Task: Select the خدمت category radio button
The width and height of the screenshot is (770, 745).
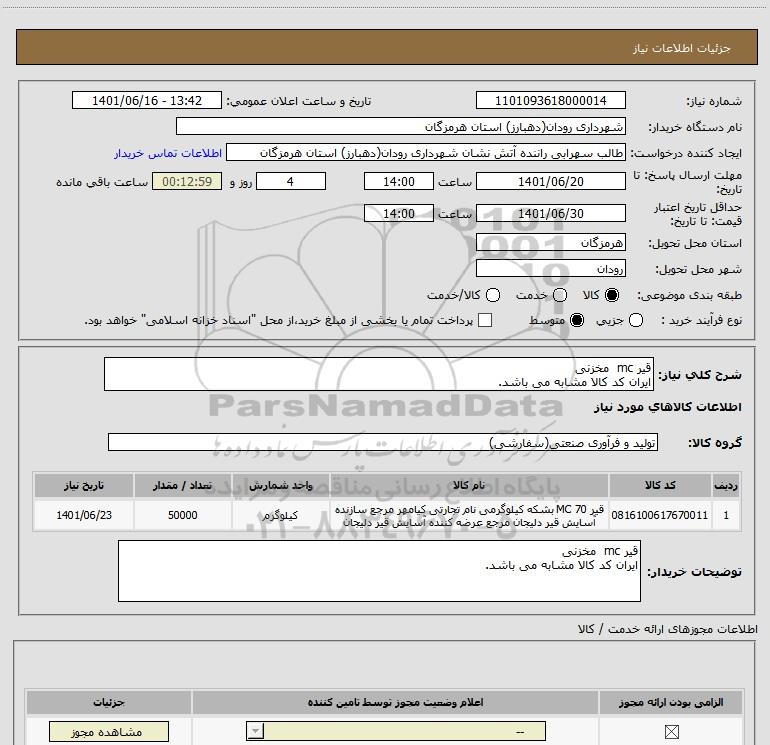Action: [560, 295]
